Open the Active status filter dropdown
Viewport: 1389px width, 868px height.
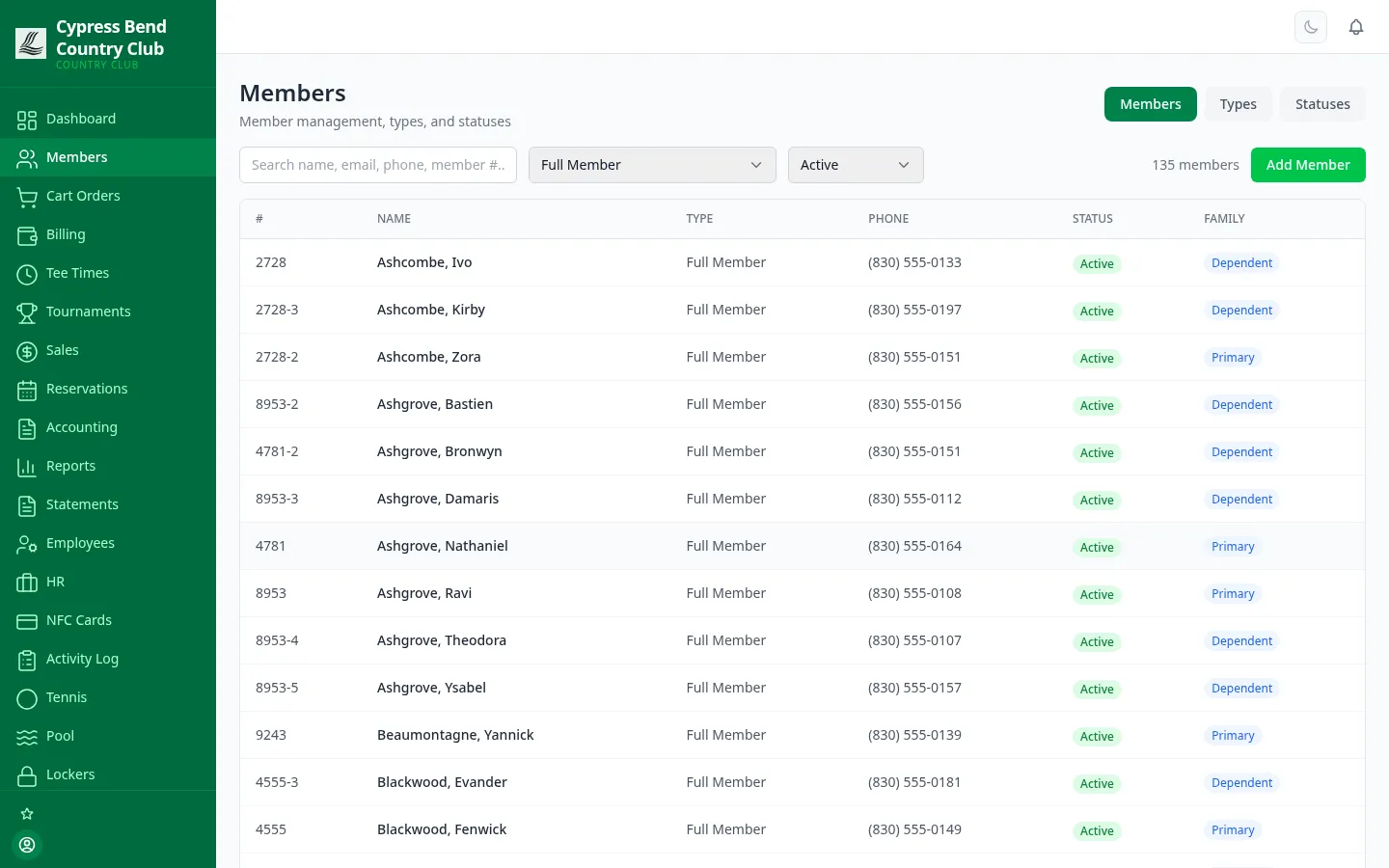pyautogui.click(x=856, y=165)
